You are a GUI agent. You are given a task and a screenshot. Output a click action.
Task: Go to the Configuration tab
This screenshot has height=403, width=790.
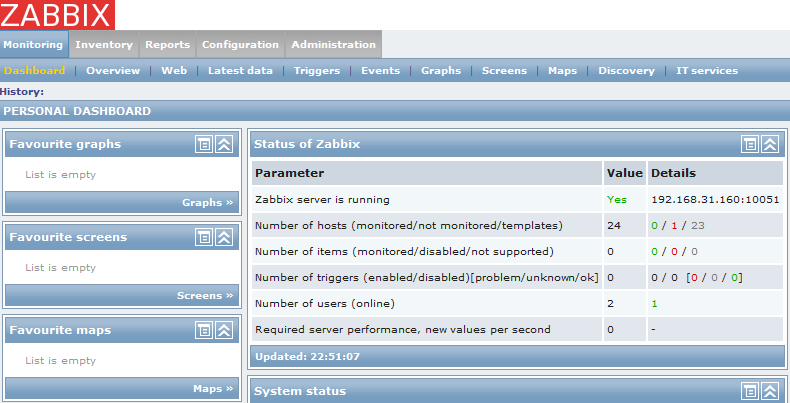pos(240,44)
